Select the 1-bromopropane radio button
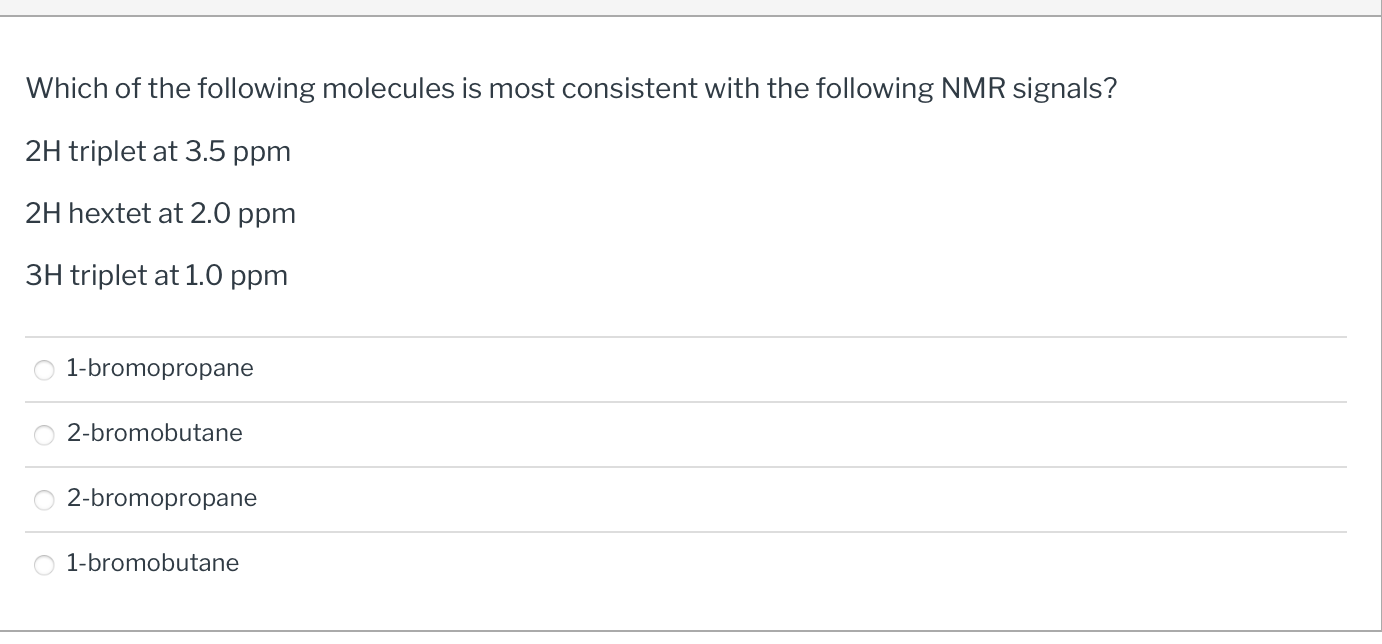1382x644 pixels. pos(44,369)
